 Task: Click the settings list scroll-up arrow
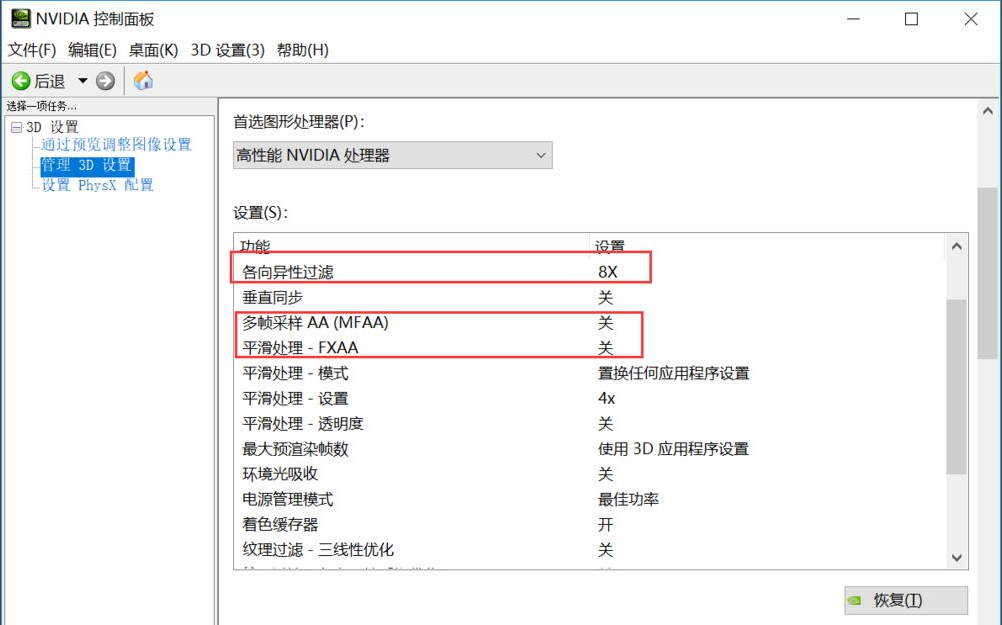pyautogui.click(x=957, y=246)
